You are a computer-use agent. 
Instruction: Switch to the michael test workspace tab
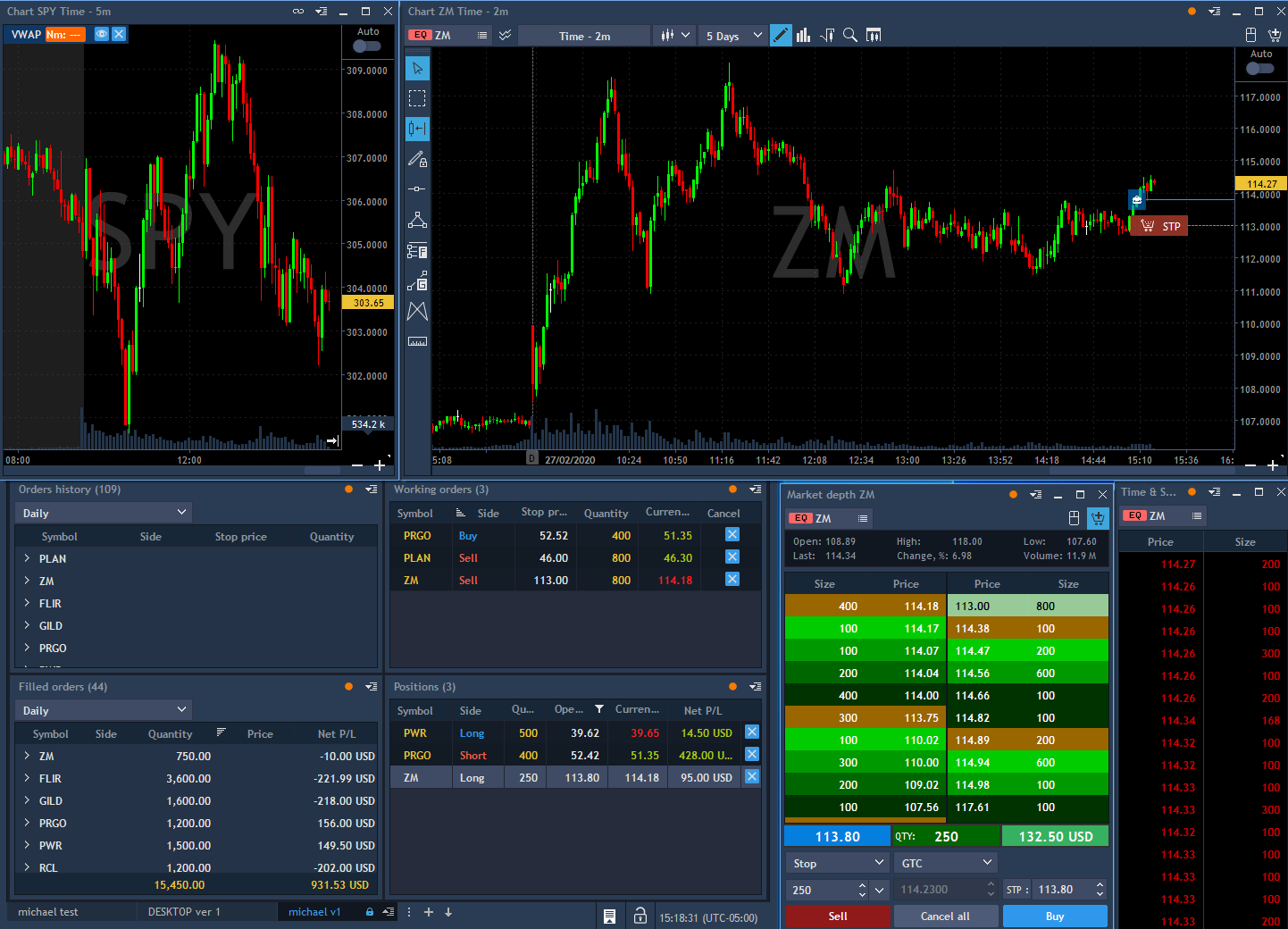(x=48, y=912)
